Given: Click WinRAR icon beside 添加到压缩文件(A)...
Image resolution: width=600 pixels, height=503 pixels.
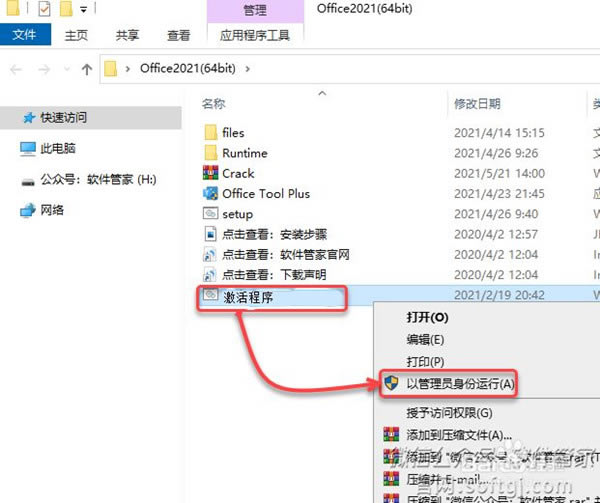Looking at the screenshot, I should (391, 434).
